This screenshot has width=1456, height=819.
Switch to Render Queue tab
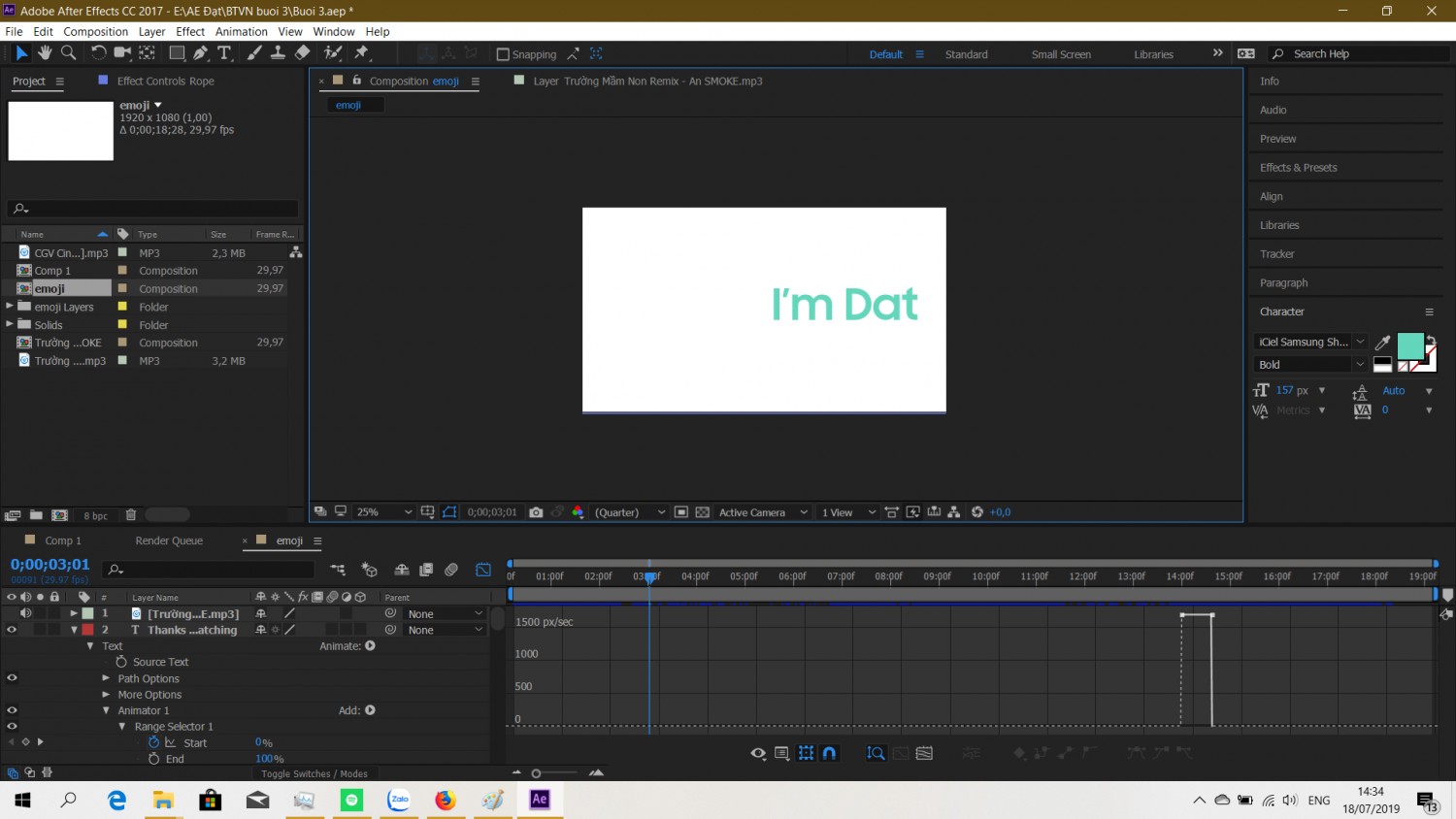tap(169, 541)
